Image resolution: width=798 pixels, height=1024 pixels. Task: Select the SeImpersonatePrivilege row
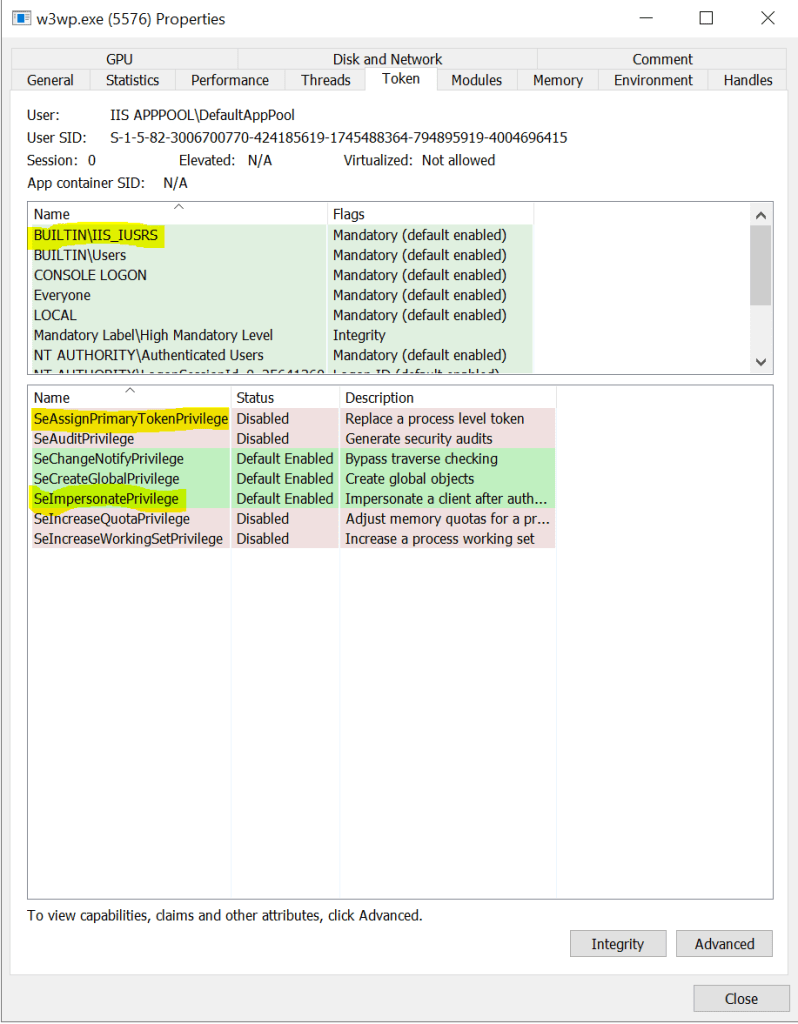[x=106, y=499]
